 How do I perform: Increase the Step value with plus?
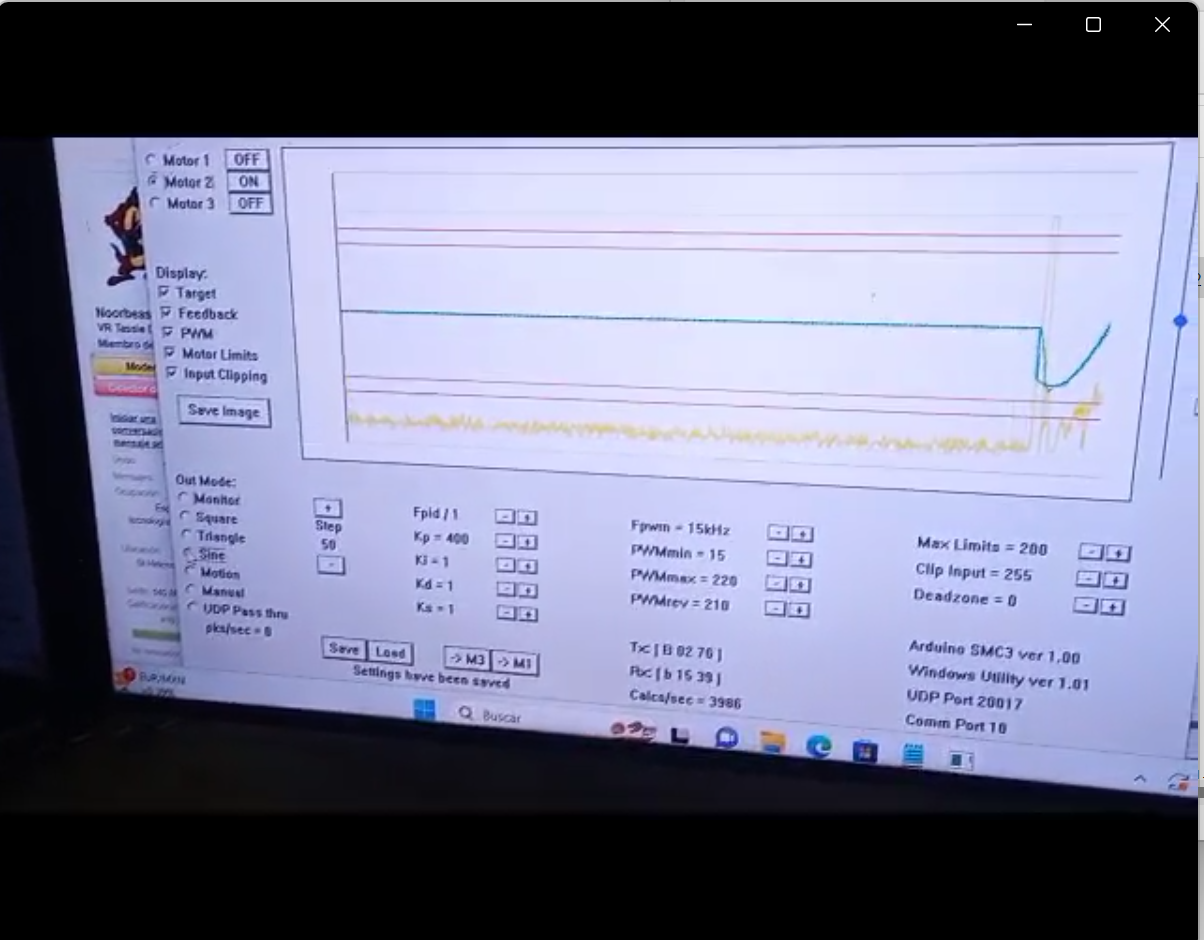[327, 508]
